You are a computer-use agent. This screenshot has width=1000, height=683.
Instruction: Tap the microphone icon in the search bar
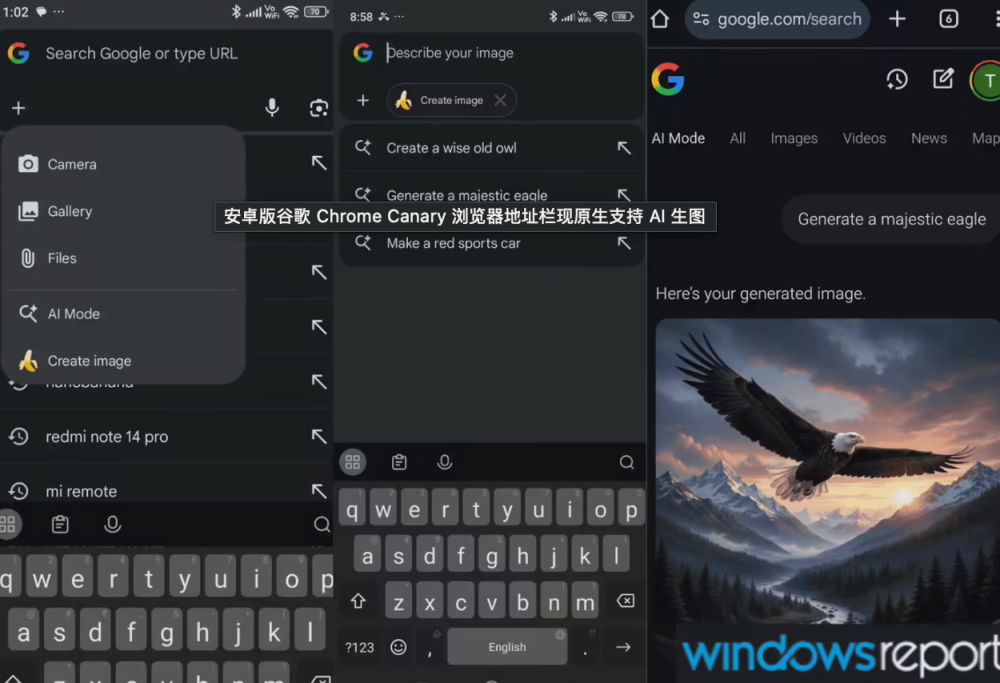point(272,108)
